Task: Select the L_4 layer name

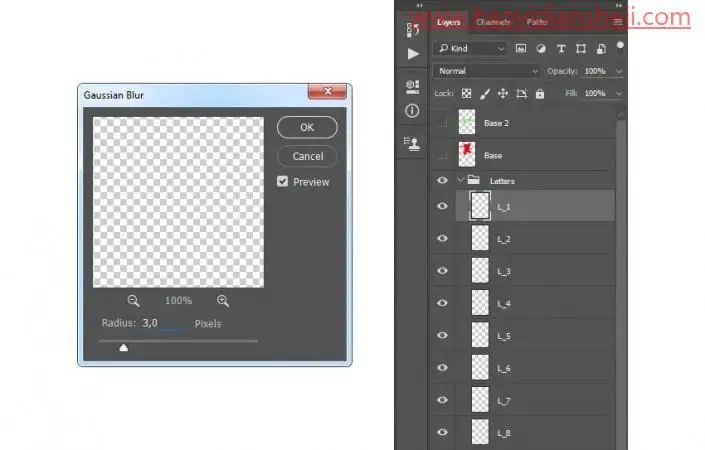Action: pos(504,304)
